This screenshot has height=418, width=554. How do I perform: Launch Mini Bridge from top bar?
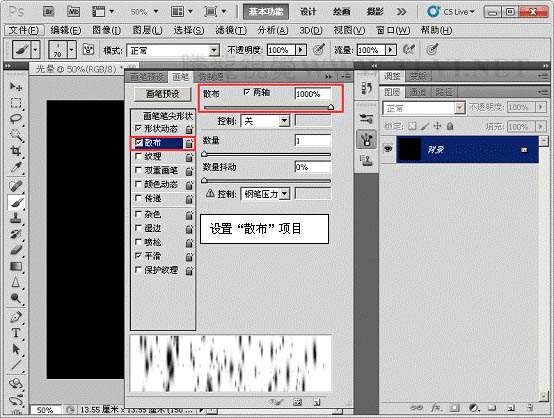(73, 12)
